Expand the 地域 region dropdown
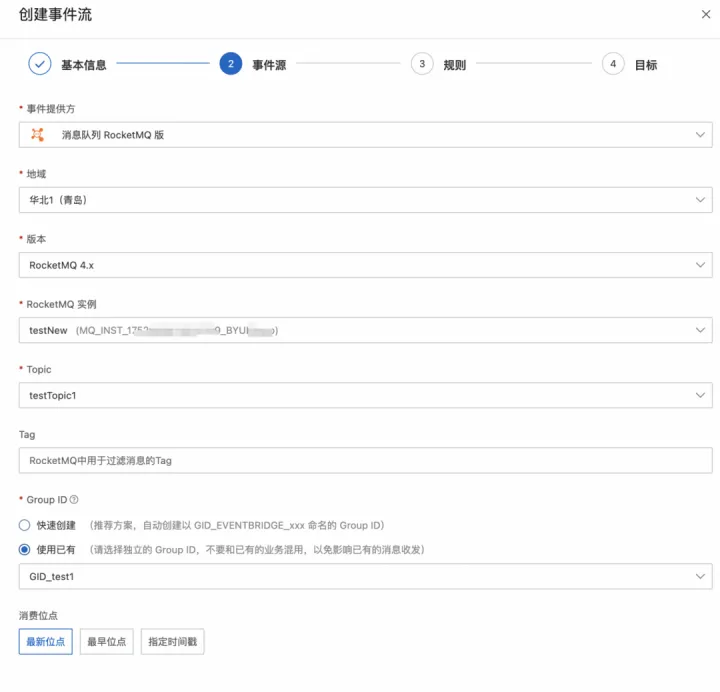Screen dimensions: 720x692 click(366, 200)
